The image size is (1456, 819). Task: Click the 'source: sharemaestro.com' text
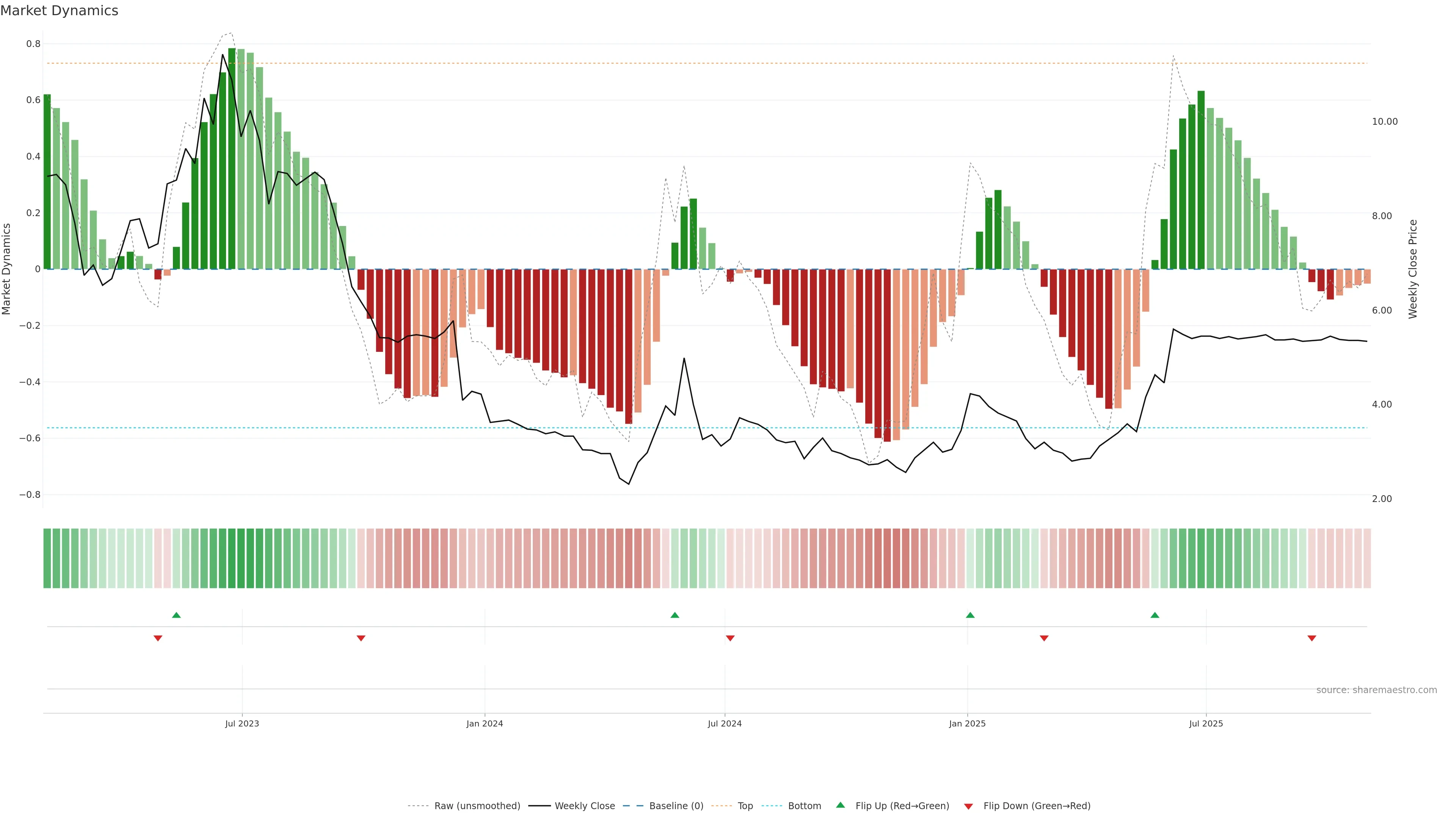(1376, 690)
